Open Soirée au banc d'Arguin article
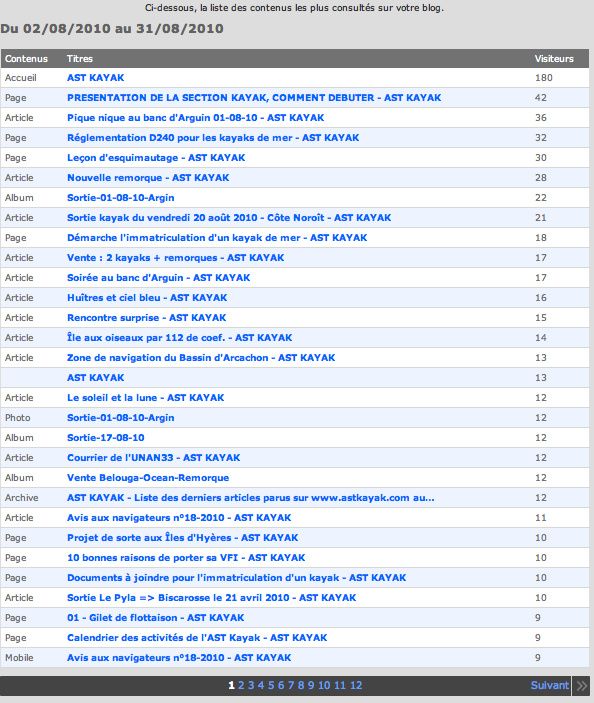Image resolution: width=594 pixels, height=703 pixels. click(x=159, y=278)
